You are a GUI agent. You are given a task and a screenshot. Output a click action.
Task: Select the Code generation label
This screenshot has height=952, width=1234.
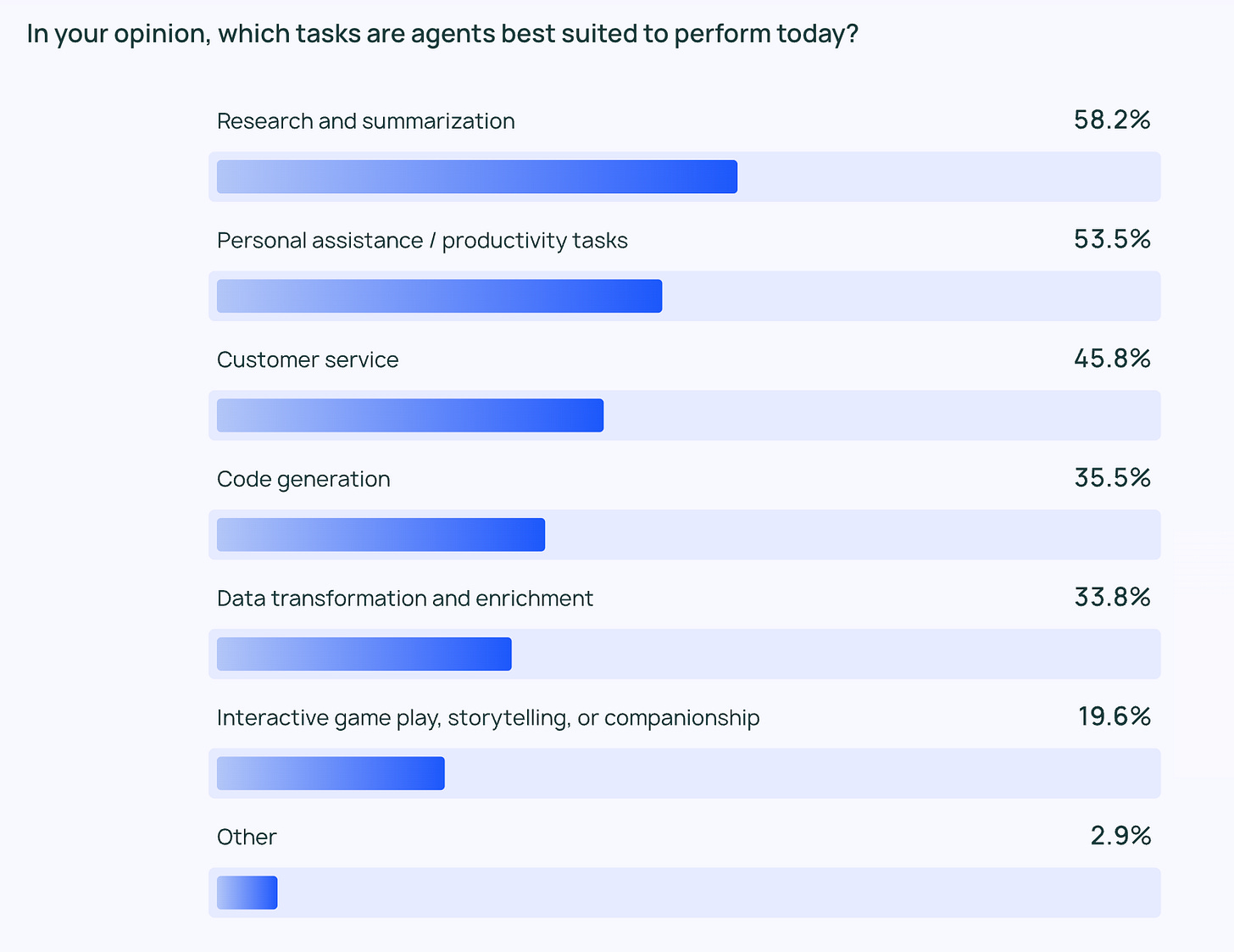tap(303, 479)
